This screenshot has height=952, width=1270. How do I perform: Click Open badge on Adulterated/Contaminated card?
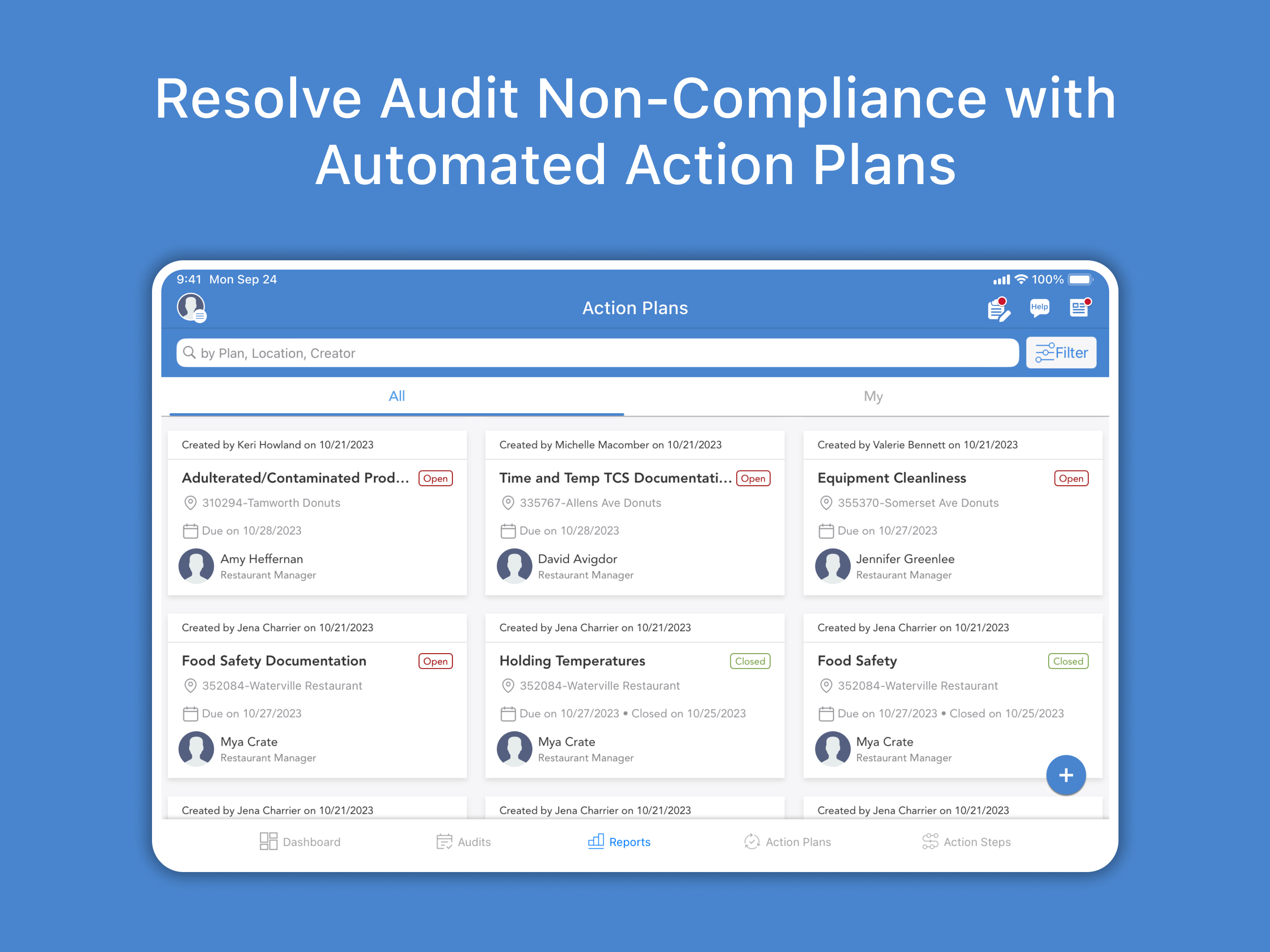tap(435, 478)
